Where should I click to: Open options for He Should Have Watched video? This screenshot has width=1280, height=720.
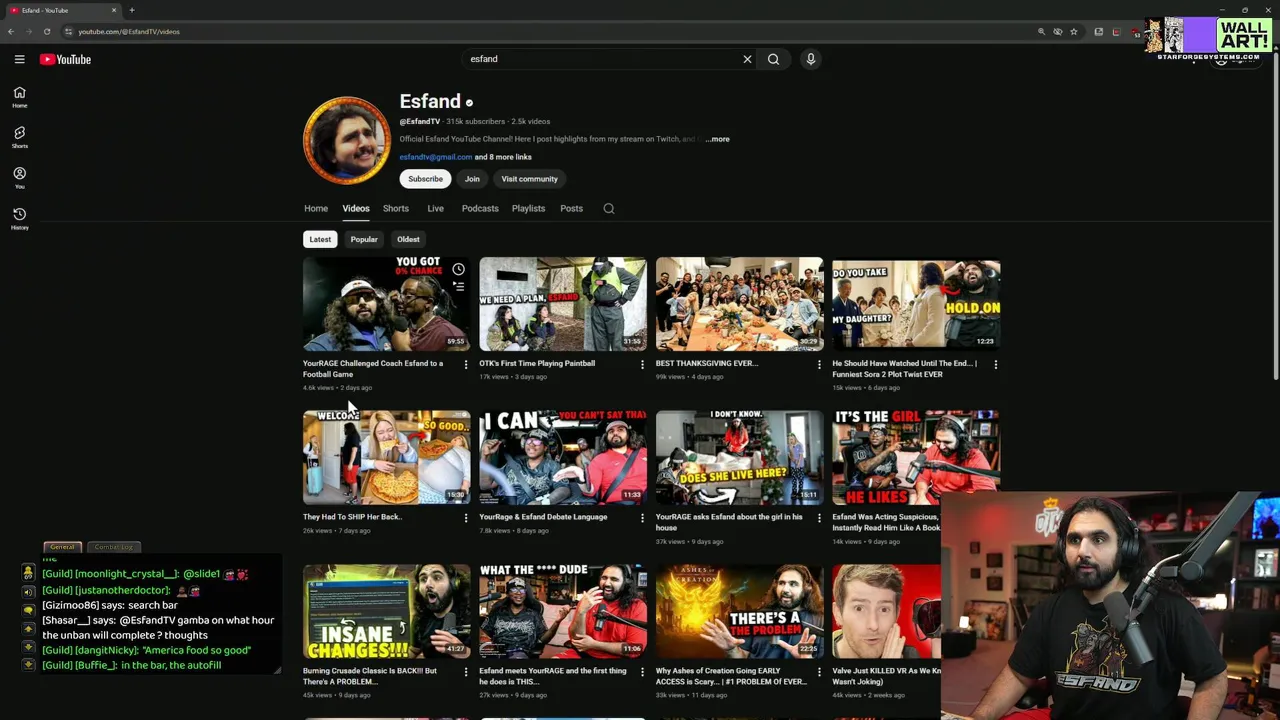tap(995, 364)
